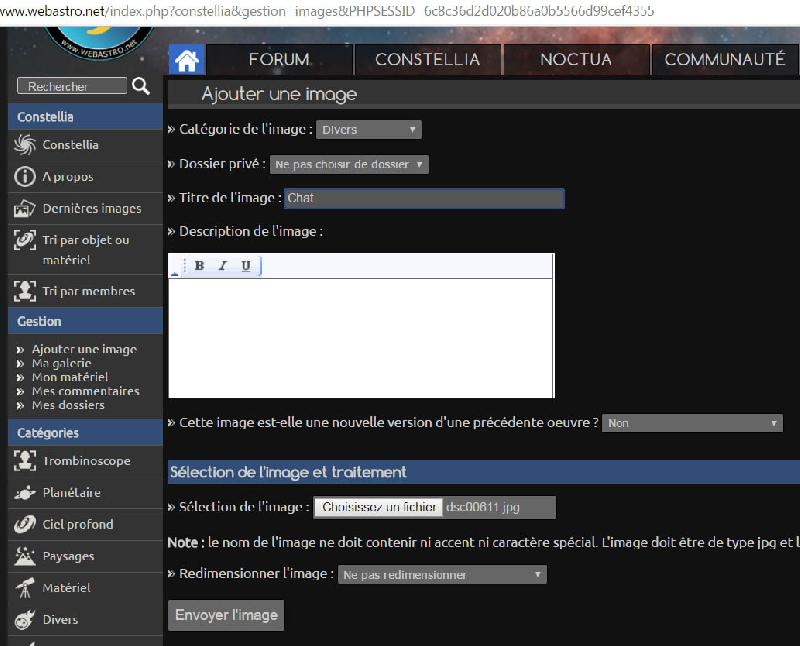Apply italic formatting in description editor

222,265
